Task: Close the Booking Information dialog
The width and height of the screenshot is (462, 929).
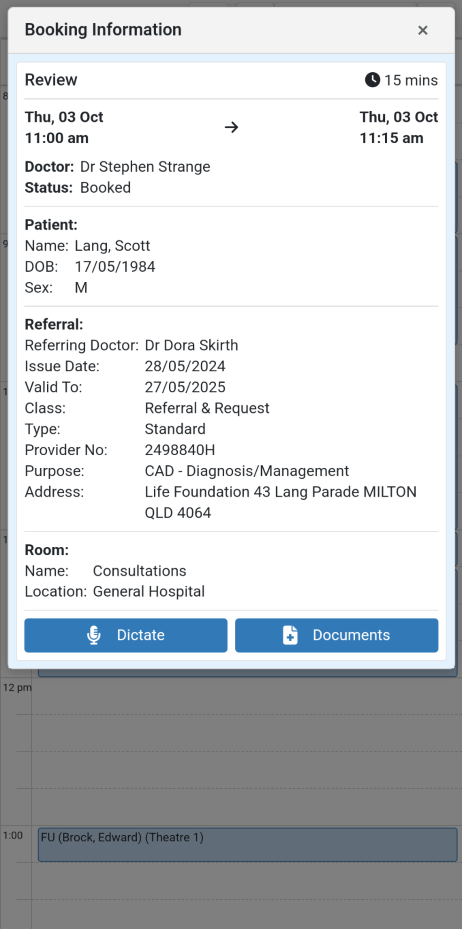Action: [x=422, y=30]
